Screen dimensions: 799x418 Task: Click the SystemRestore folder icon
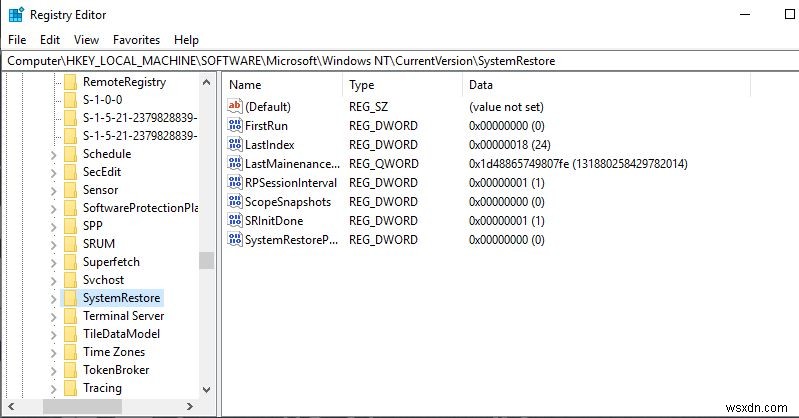pyautogui.click(x=70, y=298)
